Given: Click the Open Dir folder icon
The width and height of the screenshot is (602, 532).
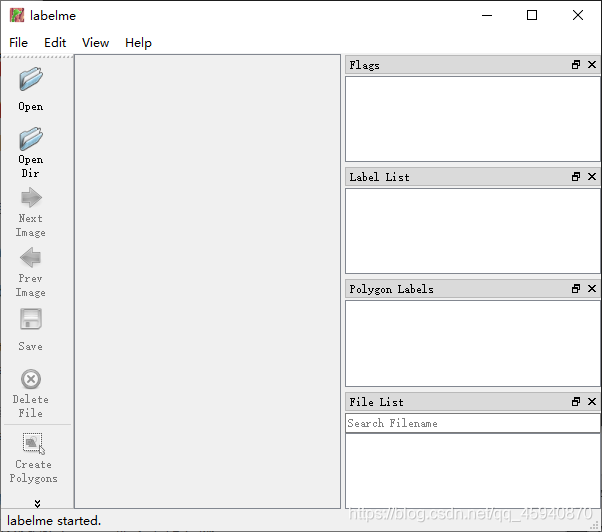Looking at the screenshot, I should [x=31, y=139].
